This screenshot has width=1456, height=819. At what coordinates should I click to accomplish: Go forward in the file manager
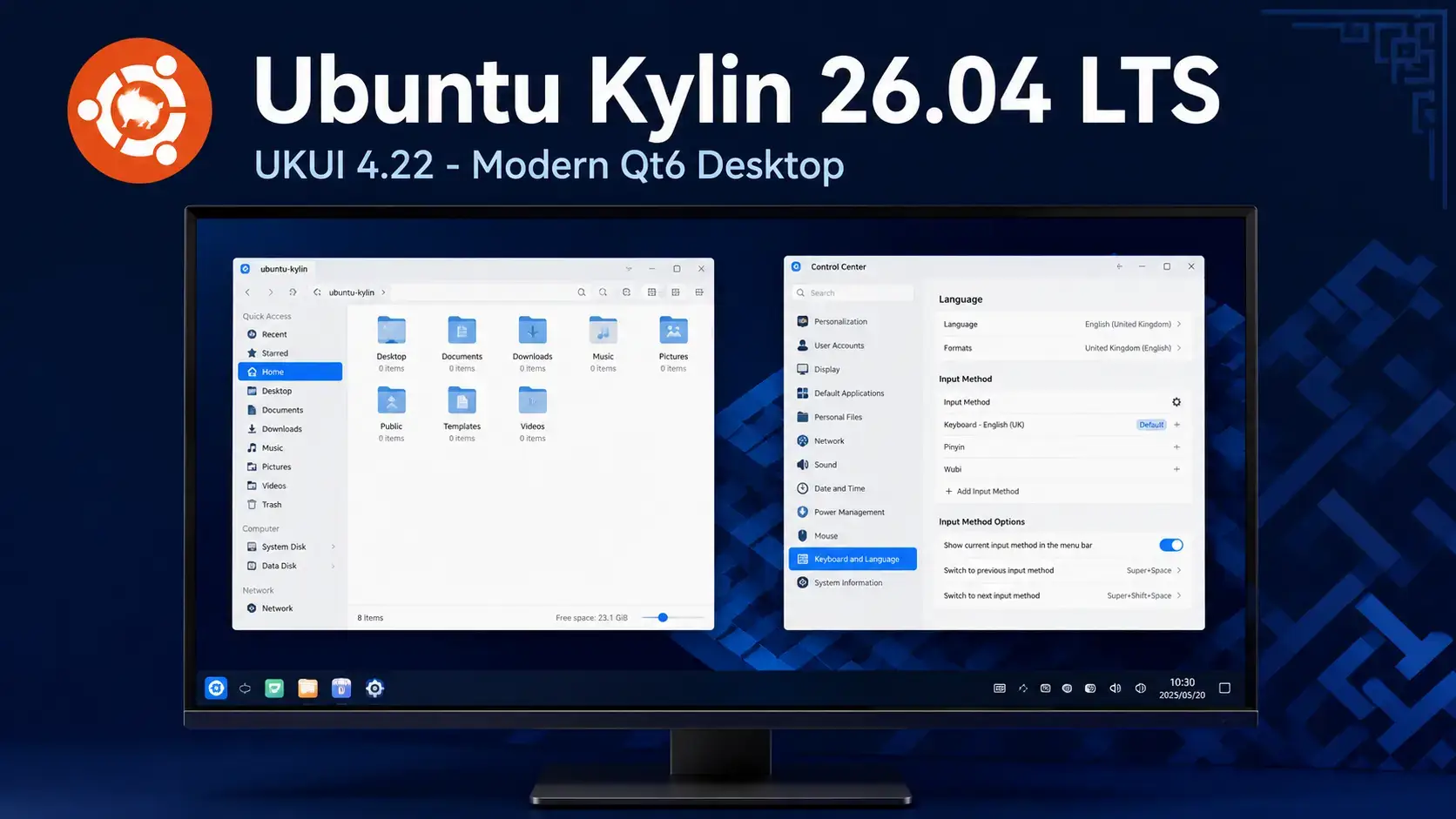pyautogui.click(x=270, y=292)
